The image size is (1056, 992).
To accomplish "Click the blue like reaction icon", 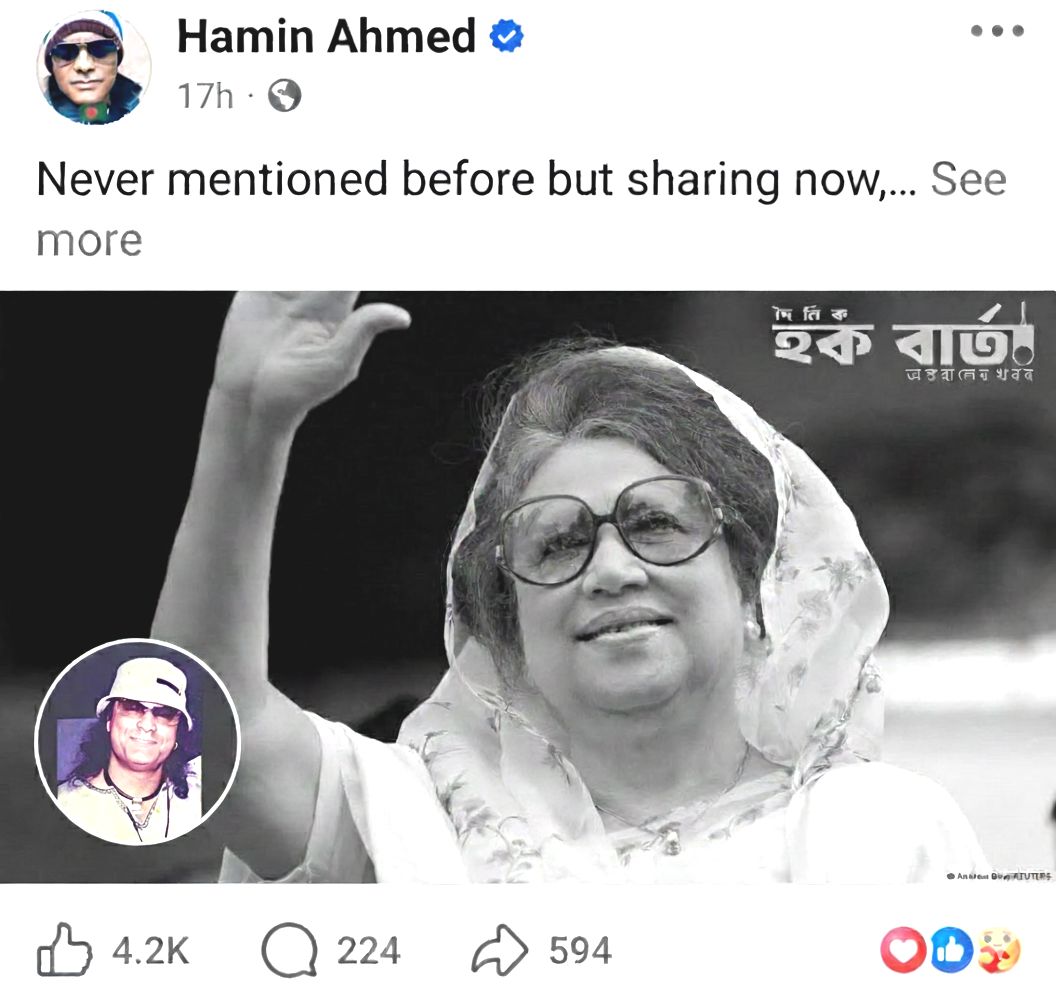I will (952, 950).
